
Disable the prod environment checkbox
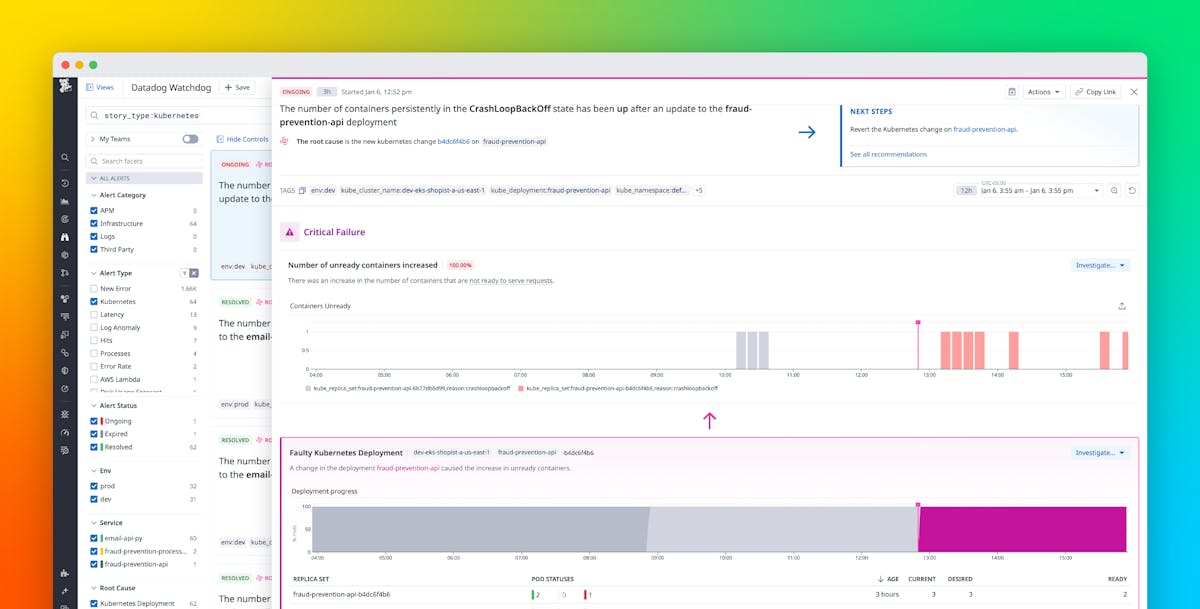point(92,485)
